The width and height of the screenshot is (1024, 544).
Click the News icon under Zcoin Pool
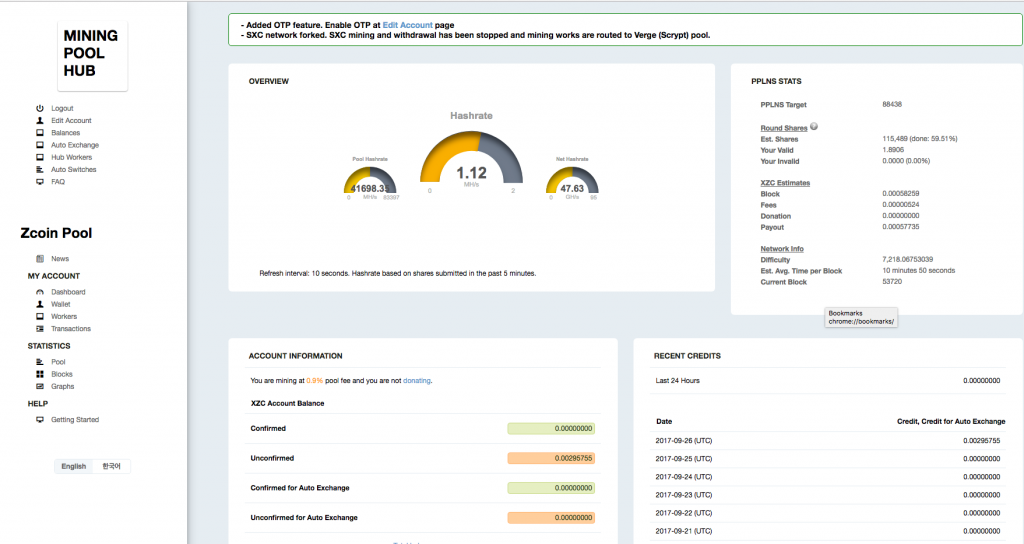point(40,259)
